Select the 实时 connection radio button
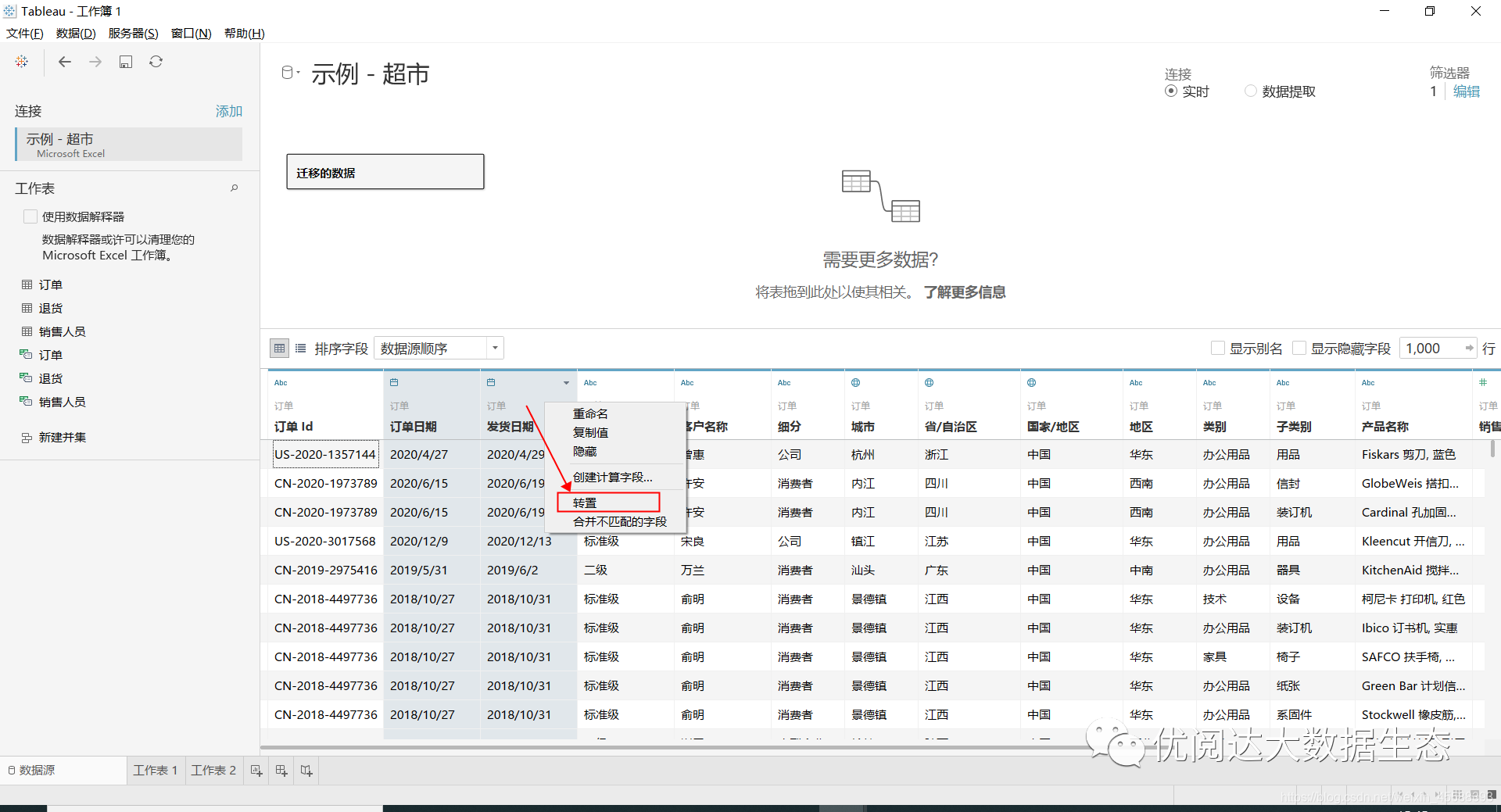This screenshot has width=1501, height=812. (1171, 91)
